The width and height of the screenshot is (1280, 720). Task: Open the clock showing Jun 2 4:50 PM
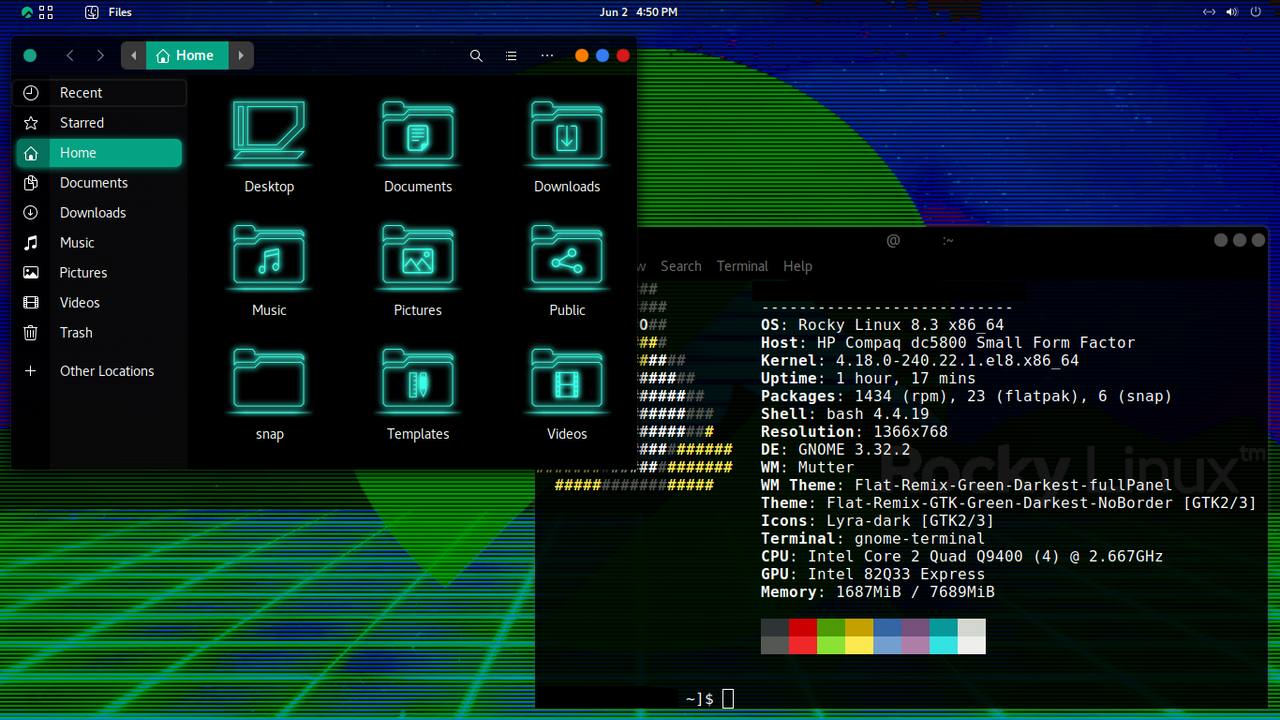click(x=638, y=12)
